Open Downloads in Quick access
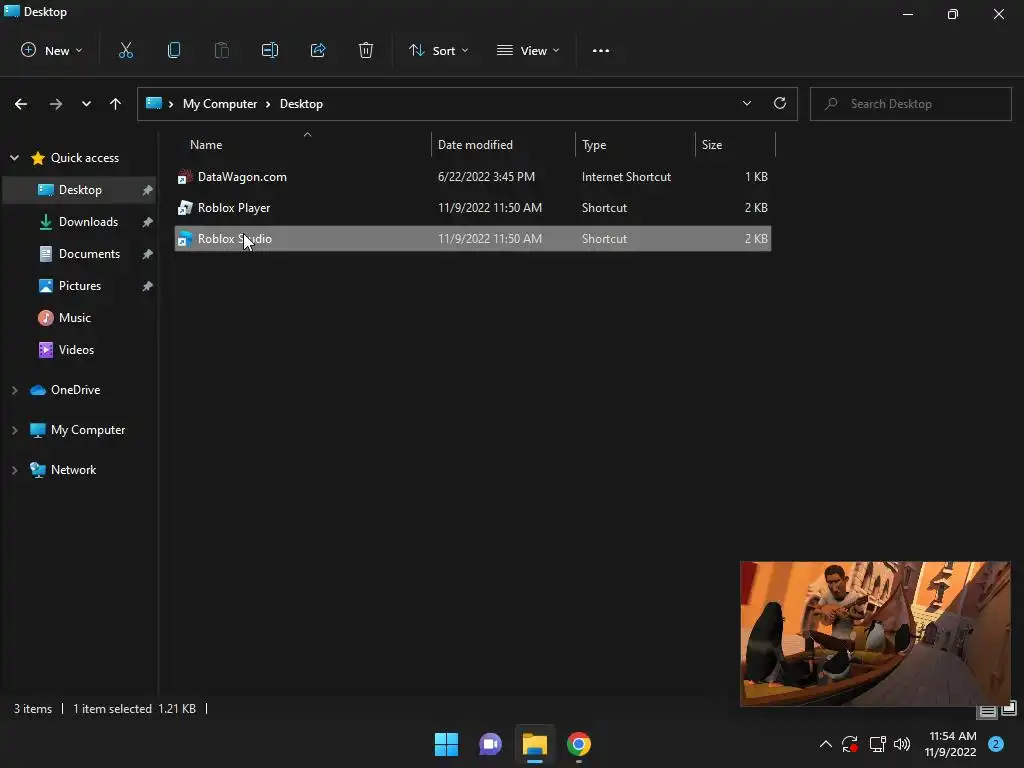Screen dimensions: 1024x768 coord(88,222)
